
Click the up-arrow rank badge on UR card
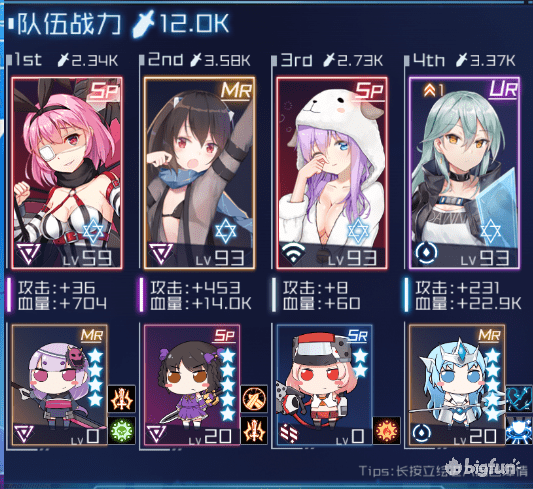pyautogui.click(x=433, y=90)
